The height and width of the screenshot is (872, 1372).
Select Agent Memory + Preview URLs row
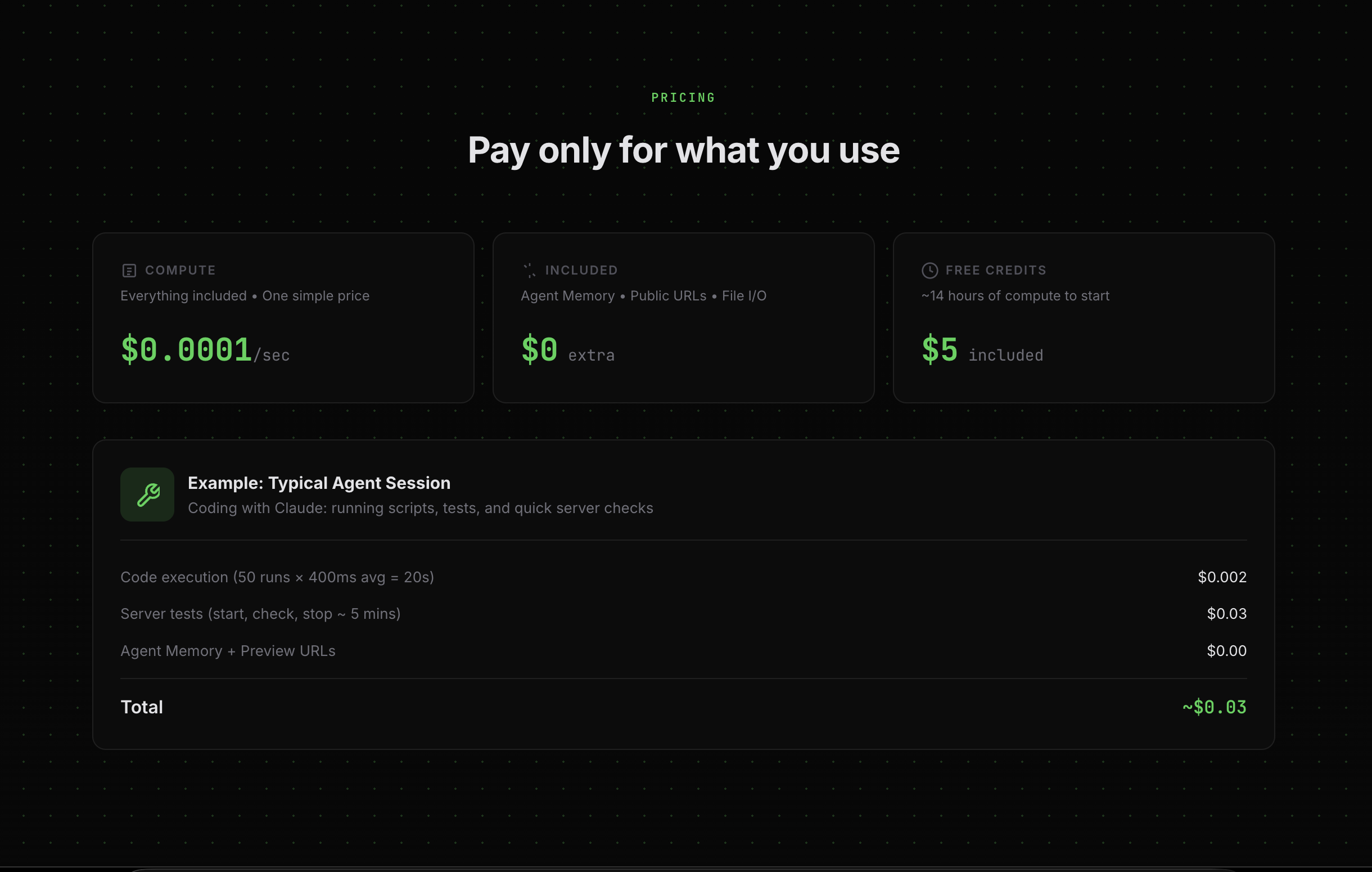coord(228,651)
